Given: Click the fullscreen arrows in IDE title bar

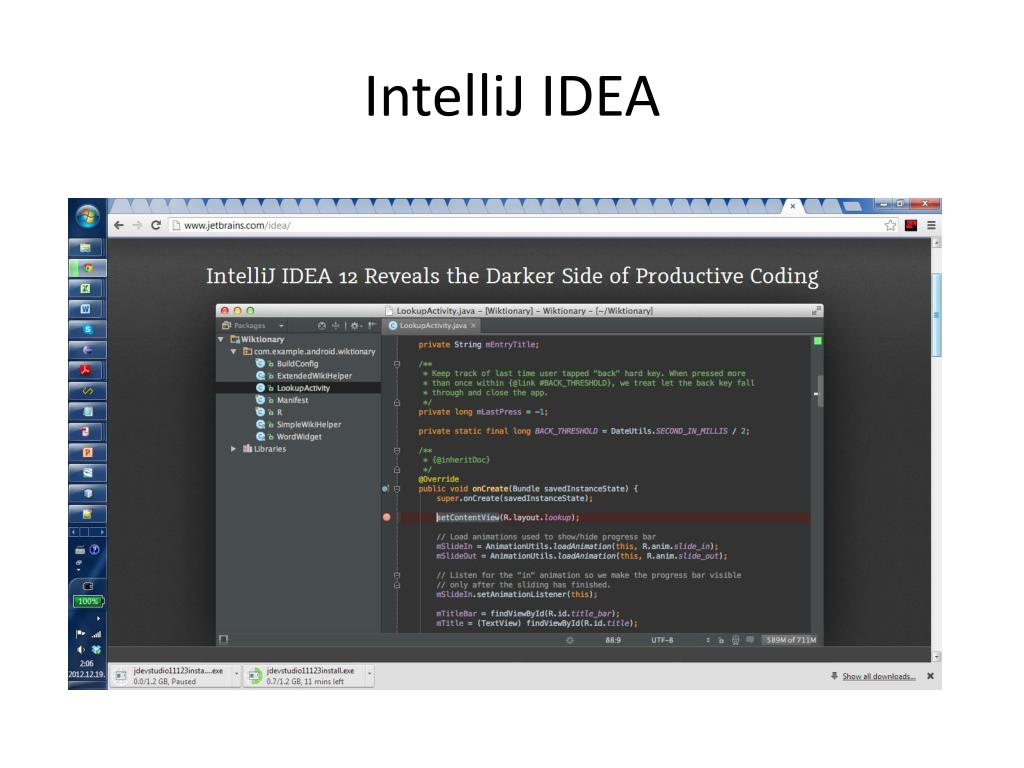Looking at the screenshot, I should [x=816, y=311].
